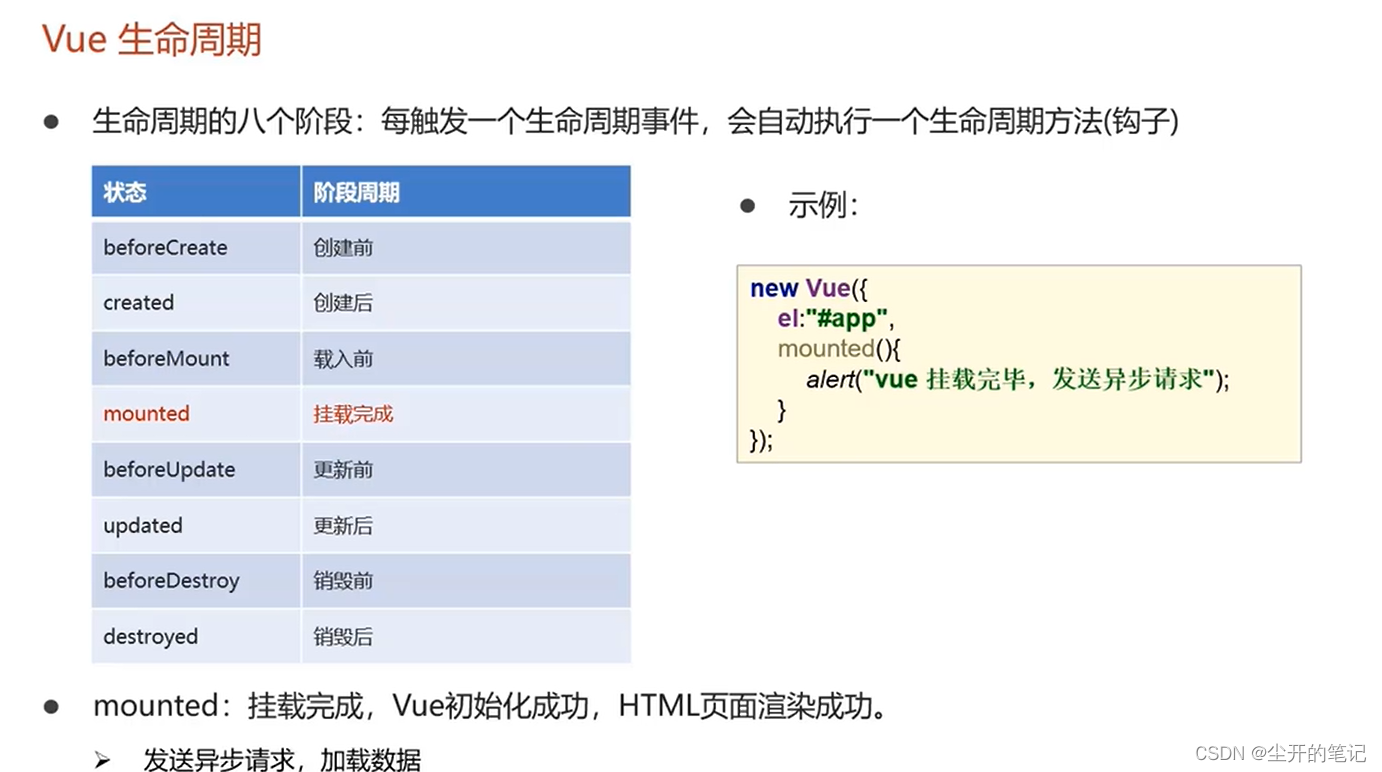Click the 'beforeUpdate' table cell
The height and width of the screenshot is (772, 1382).
(x=196, y=470)
